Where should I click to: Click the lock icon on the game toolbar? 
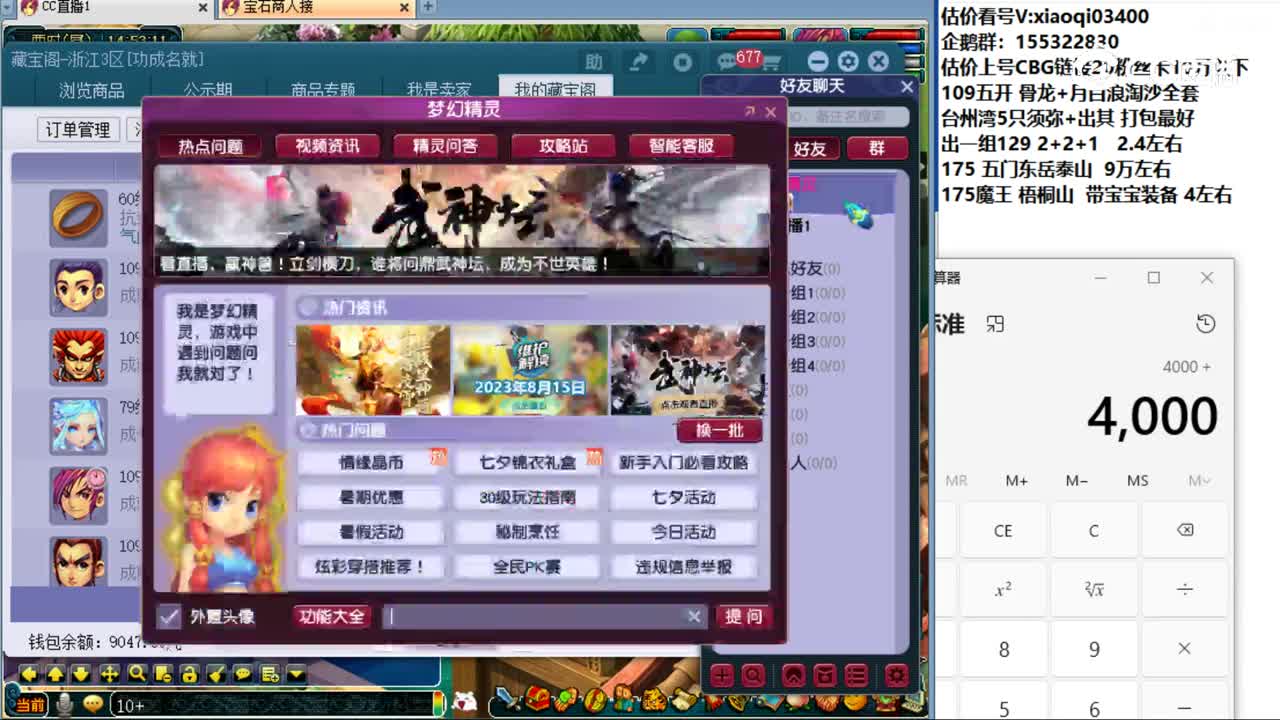tap(190, 675)
